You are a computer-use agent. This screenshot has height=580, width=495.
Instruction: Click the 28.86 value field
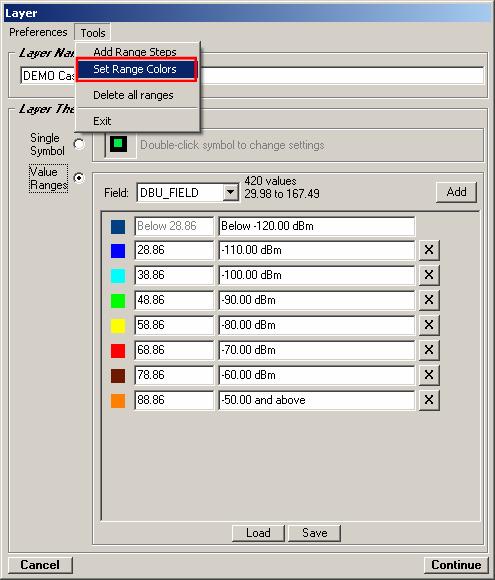coord(174,250)
